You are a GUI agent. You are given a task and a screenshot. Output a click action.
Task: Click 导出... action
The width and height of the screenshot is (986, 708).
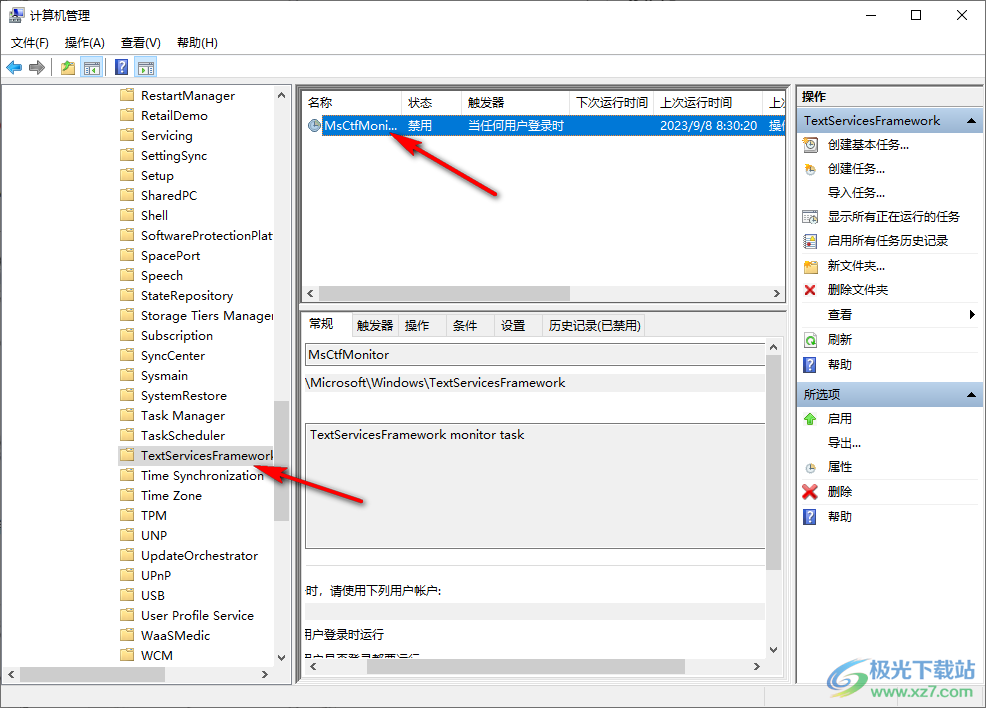pos(844,443)
